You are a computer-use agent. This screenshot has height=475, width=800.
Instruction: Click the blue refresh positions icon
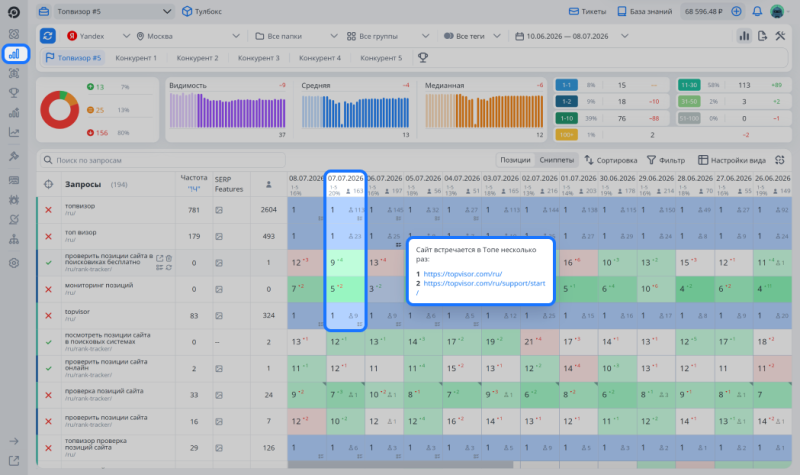tap(48, 36)
